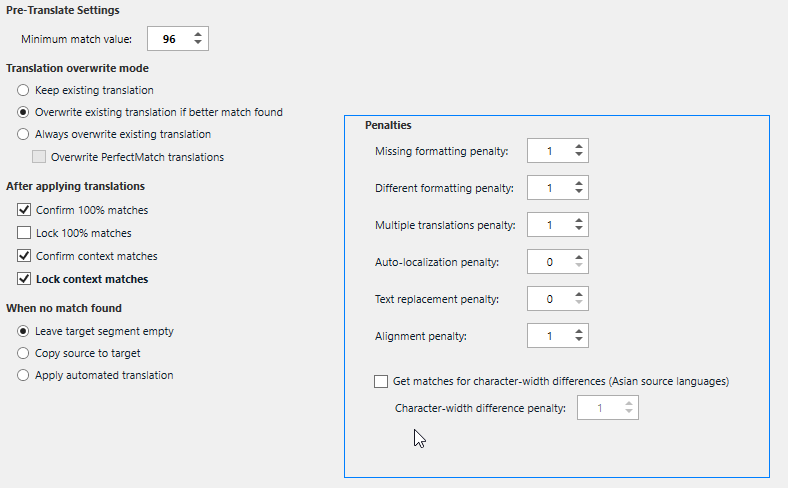The height and width of the screenshot is (488, 788).
Task: Increase Missing formatting penalty
Action: point(579,147)
